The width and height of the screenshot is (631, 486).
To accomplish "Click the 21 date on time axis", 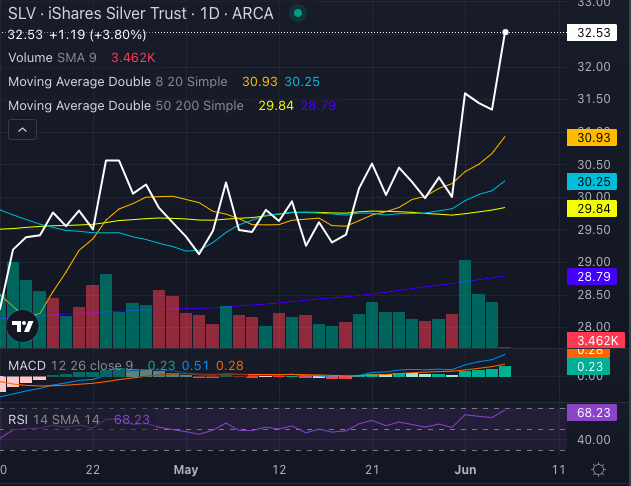I will pyautogui.click(x=372, y=470).
